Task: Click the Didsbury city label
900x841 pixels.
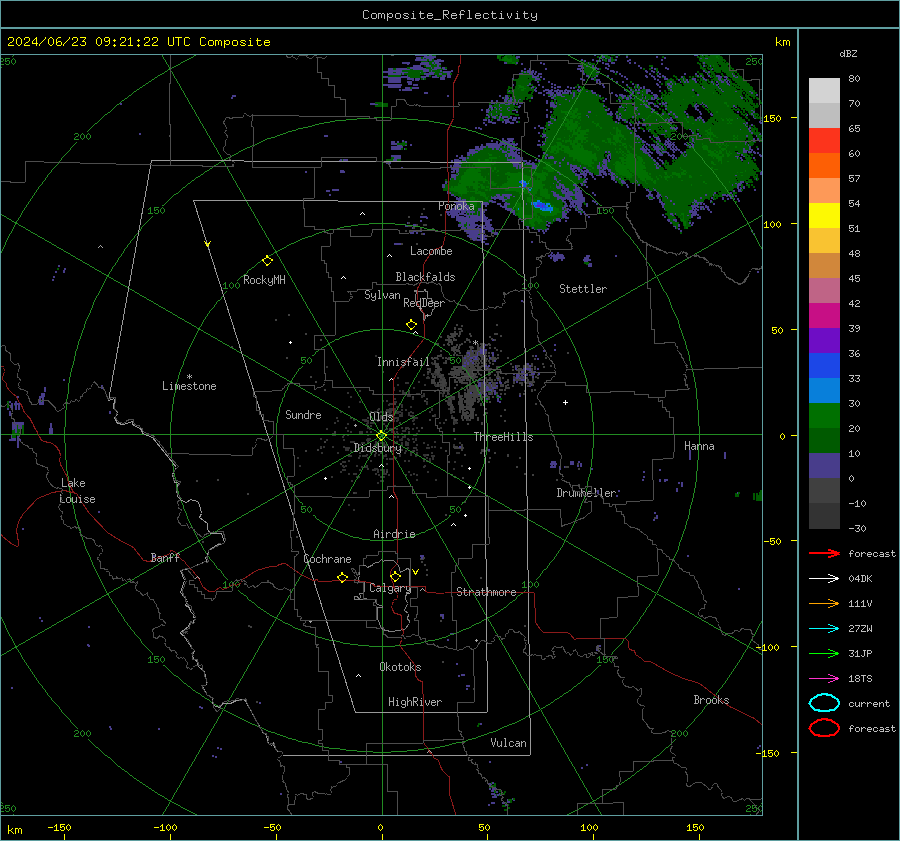Action: (x=378, y=448)
